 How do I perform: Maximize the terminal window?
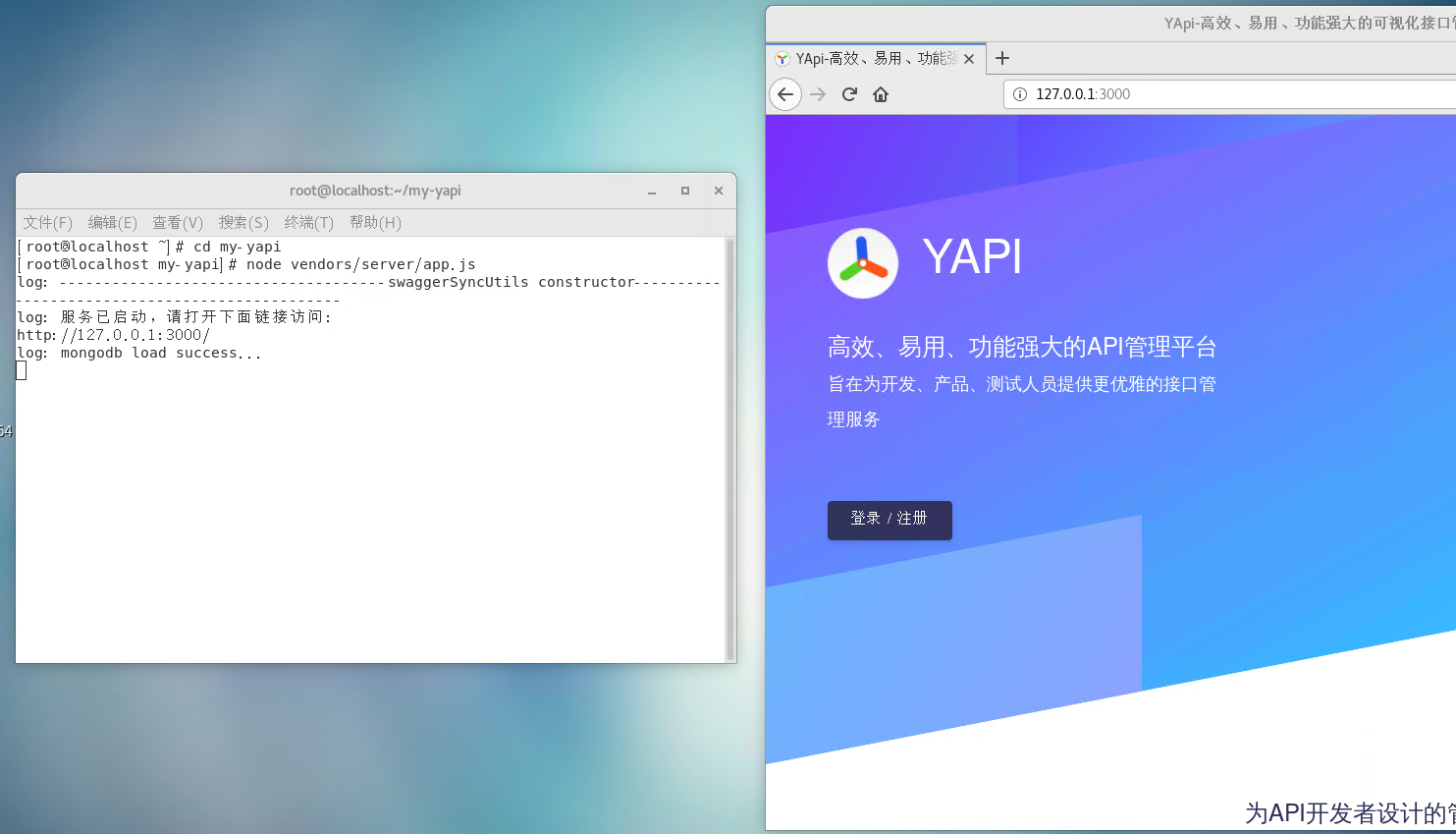pos(685,191)
